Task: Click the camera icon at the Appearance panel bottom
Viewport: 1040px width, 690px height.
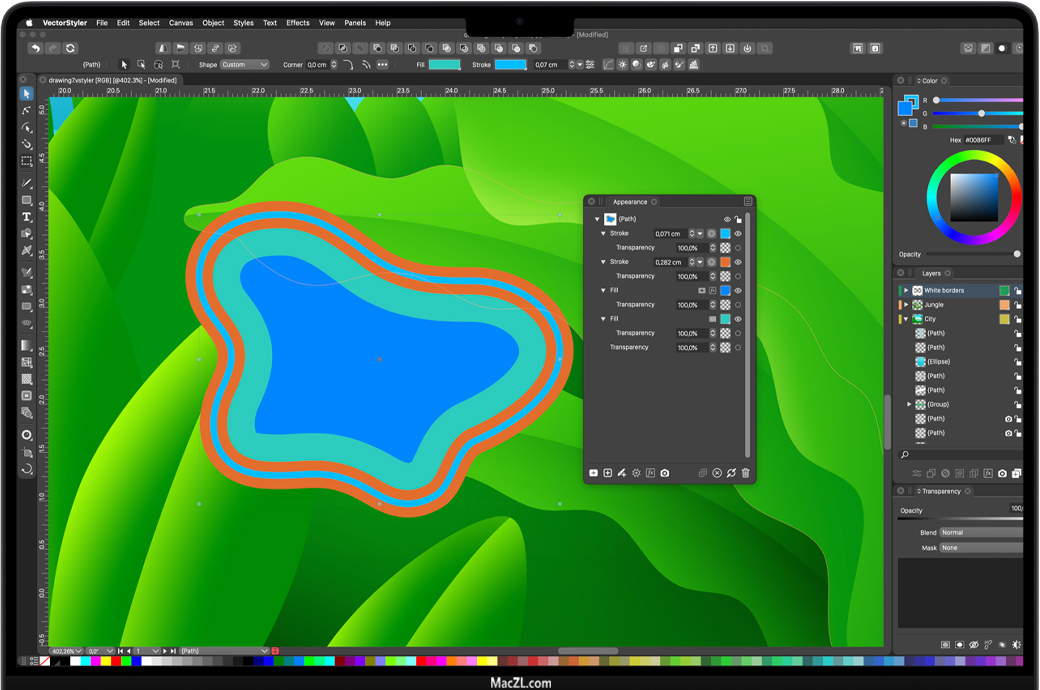Action: coord(664,473)
